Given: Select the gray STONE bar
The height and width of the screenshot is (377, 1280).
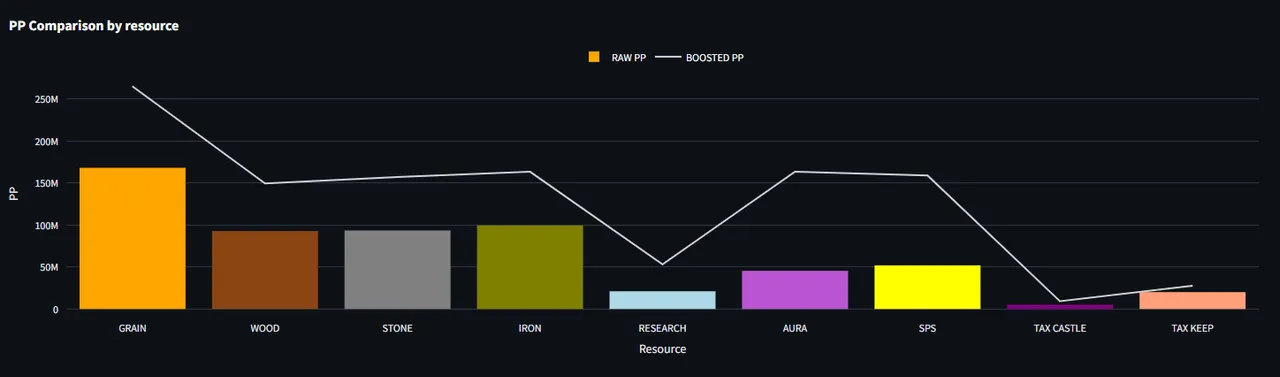Looking at the screenshot, I should point(397,270).
